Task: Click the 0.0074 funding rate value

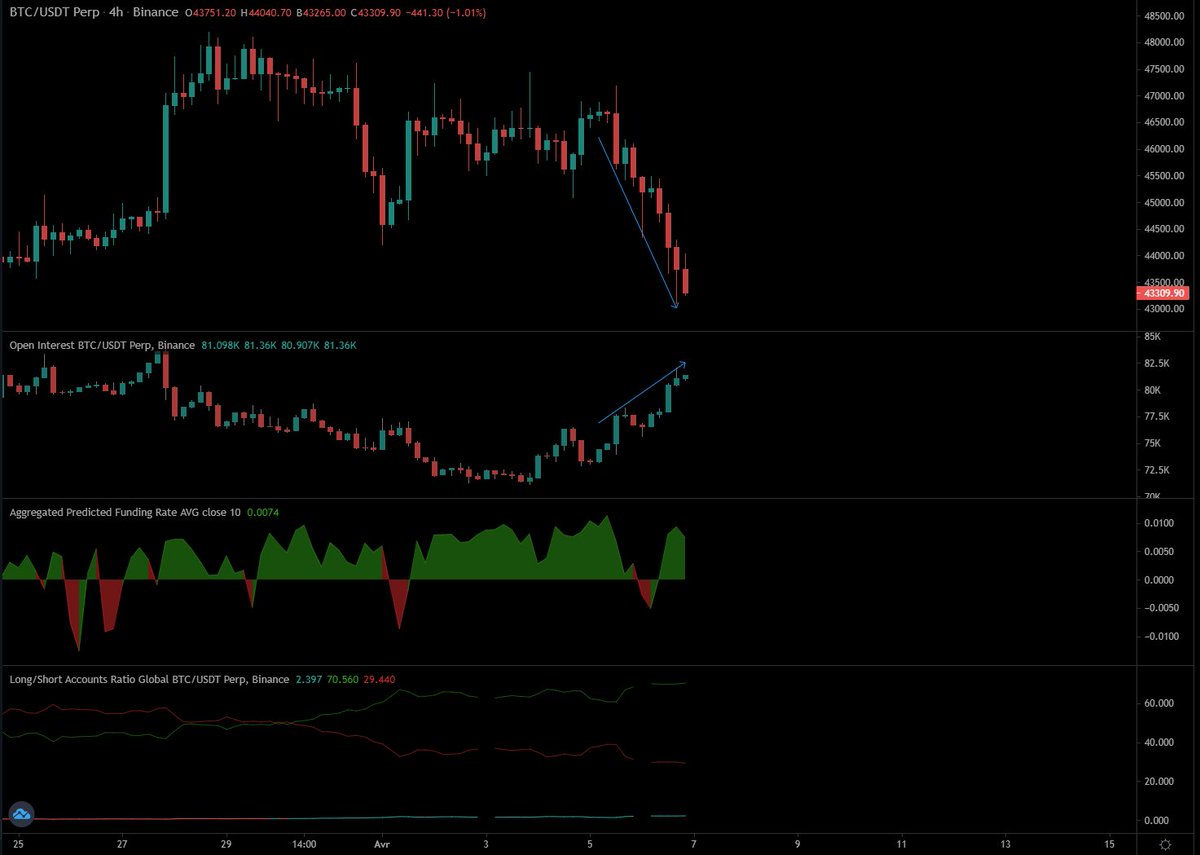Action: 264,512
